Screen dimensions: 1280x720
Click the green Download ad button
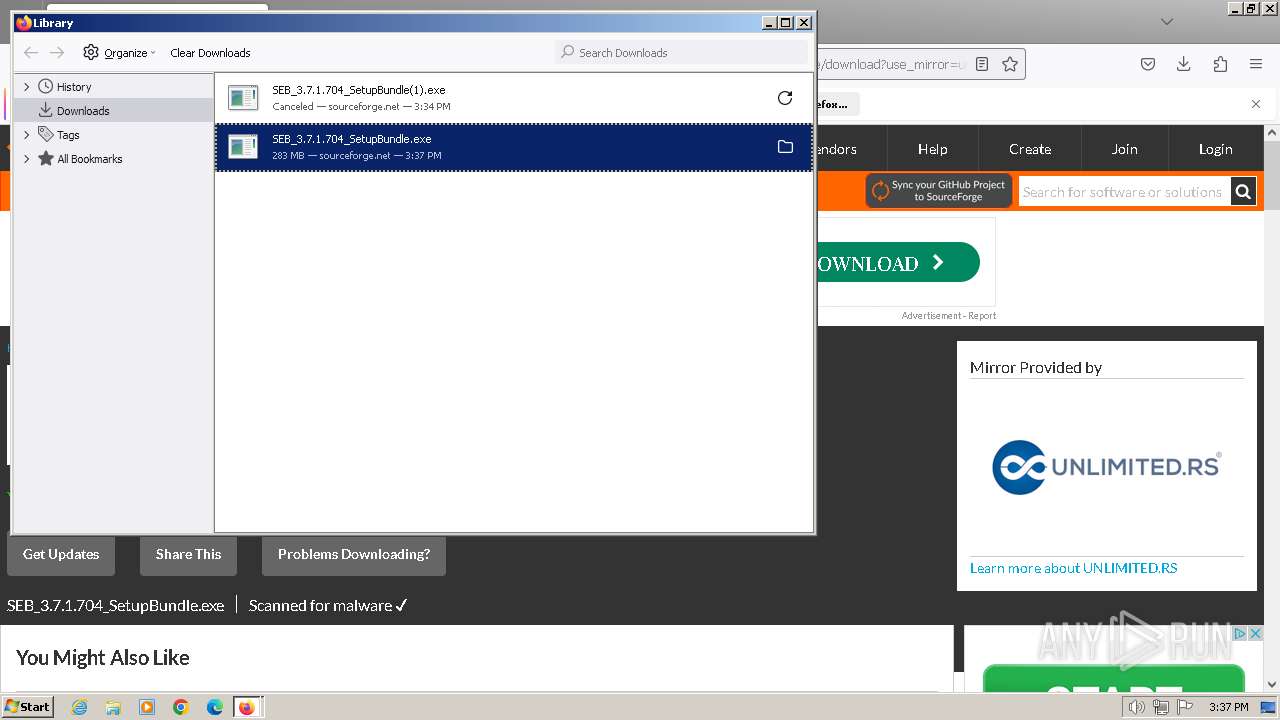898,262
